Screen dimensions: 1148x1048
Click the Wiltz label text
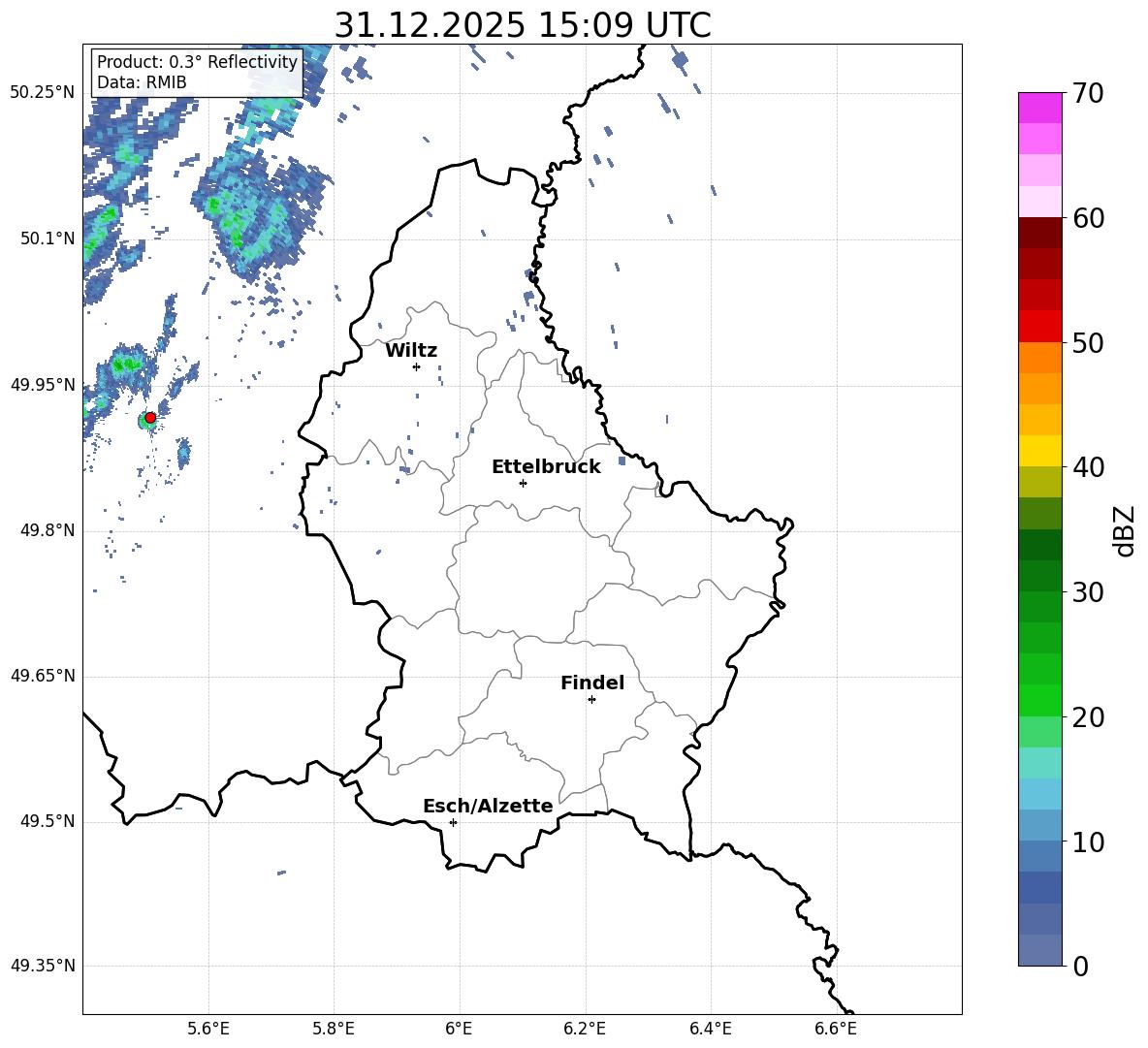coord(411,351)
